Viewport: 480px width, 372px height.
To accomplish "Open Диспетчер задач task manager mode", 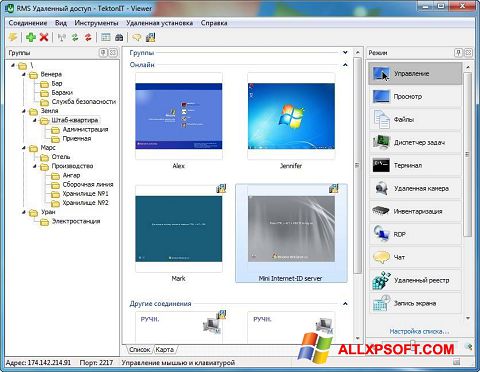I will tap(415, 142).
